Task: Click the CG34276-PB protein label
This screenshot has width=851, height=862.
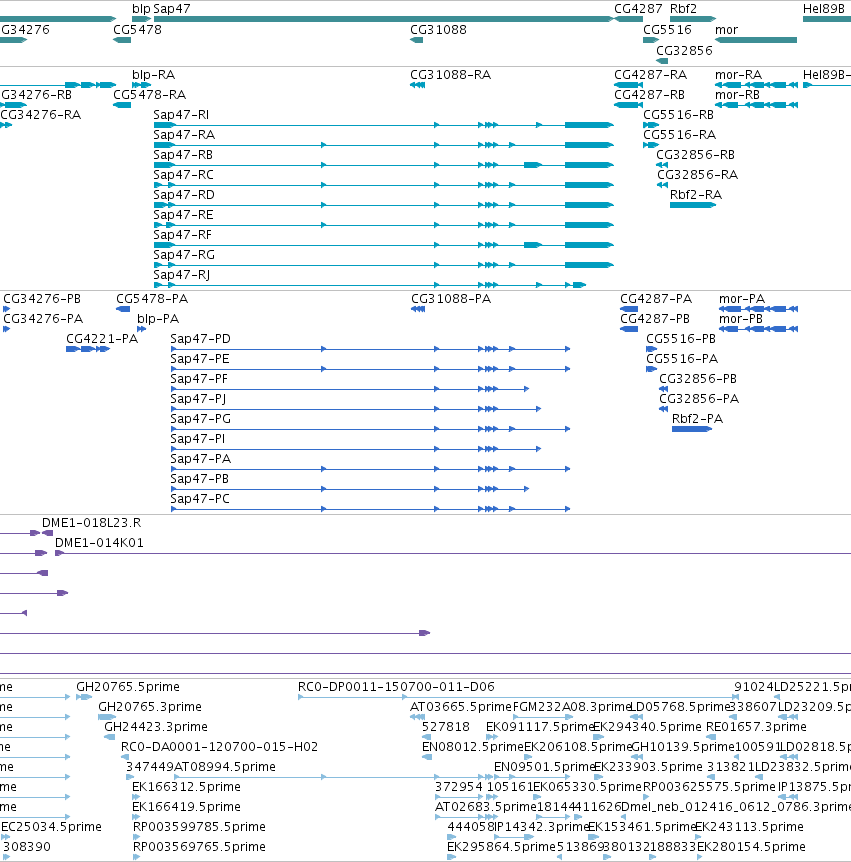Action: tap(42, 299)
